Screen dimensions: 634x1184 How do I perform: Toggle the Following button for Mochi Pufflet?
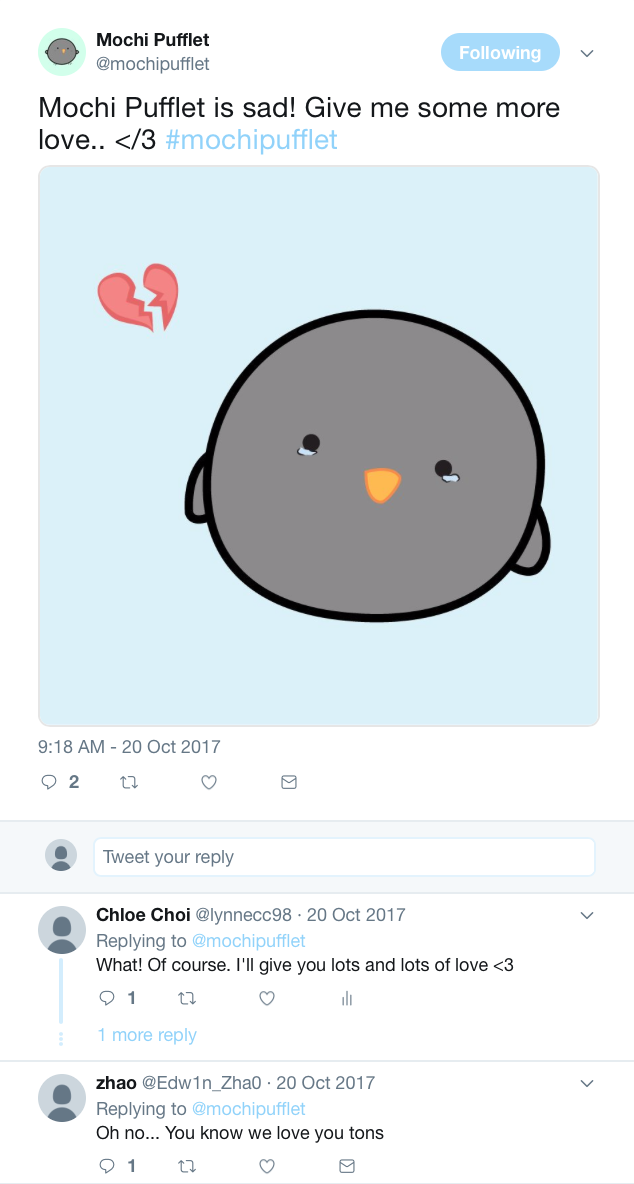pos(500,53)
